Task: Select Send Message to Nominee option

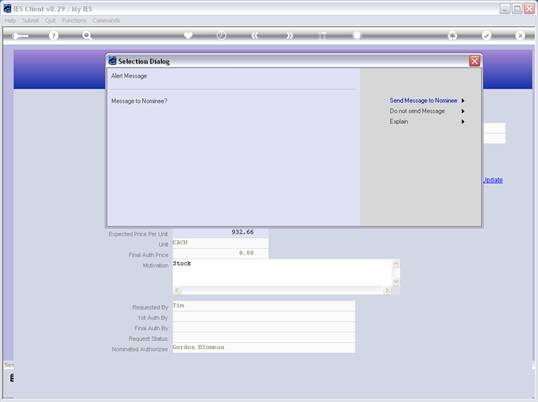Action: click(x=423, y=100)
